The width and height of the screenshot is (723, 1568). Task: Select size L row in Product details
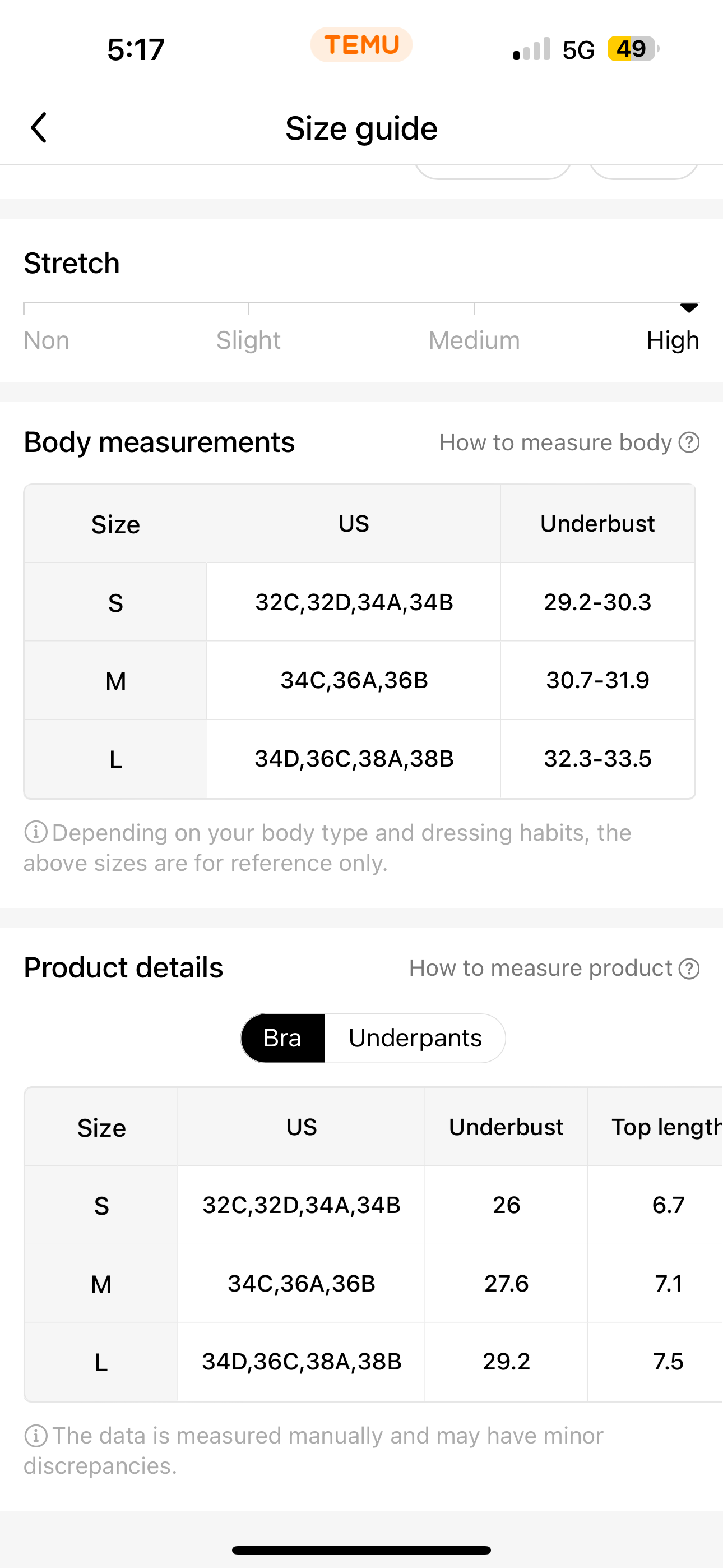click(x=374, y=1362)
